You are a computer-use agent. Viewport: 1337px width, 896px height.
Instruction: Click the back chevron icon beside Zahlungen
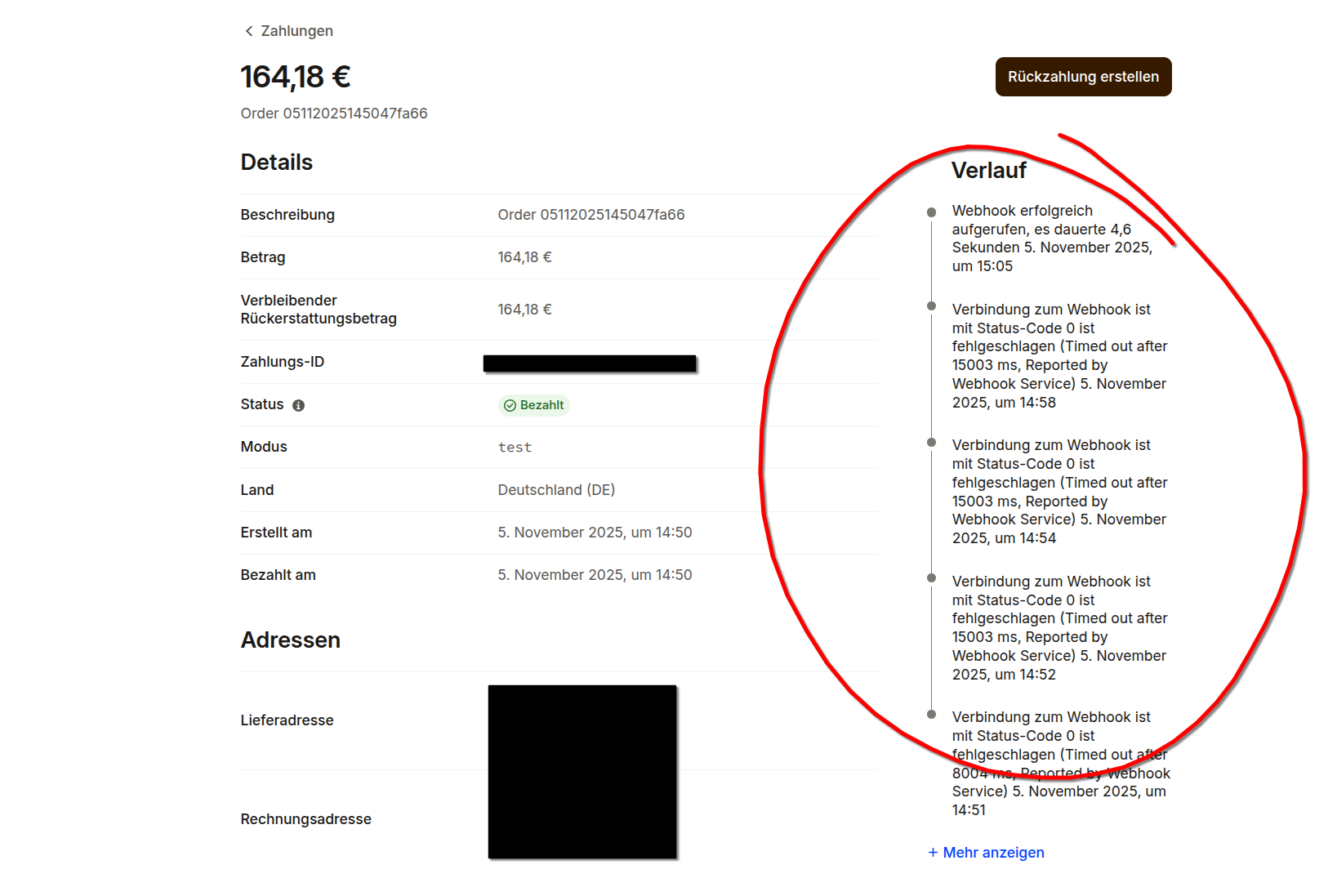pos(249,31)
